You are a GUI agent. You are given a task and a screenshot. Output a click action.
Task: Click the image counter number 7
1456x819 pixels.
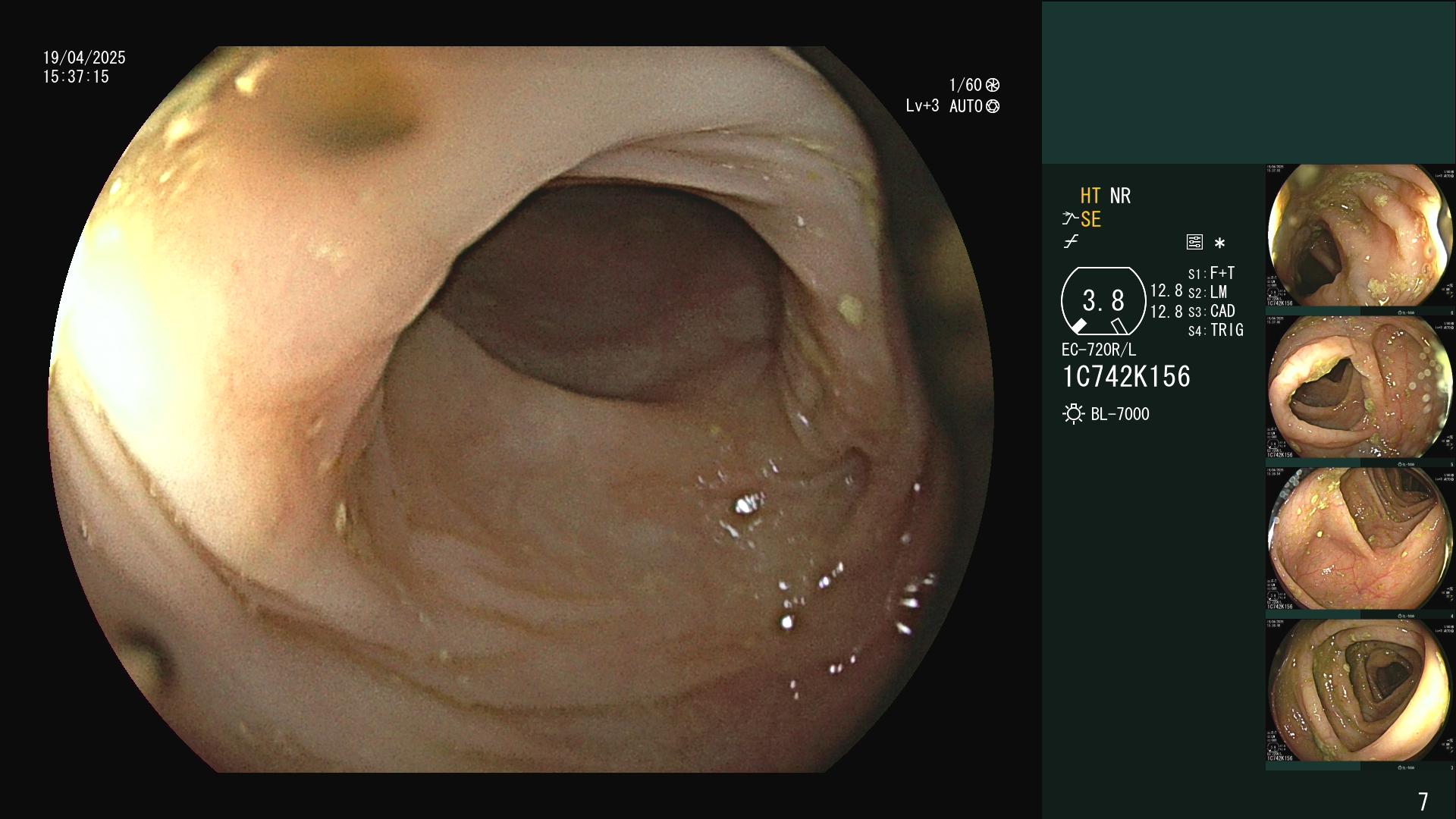[x=1423, y=802]
